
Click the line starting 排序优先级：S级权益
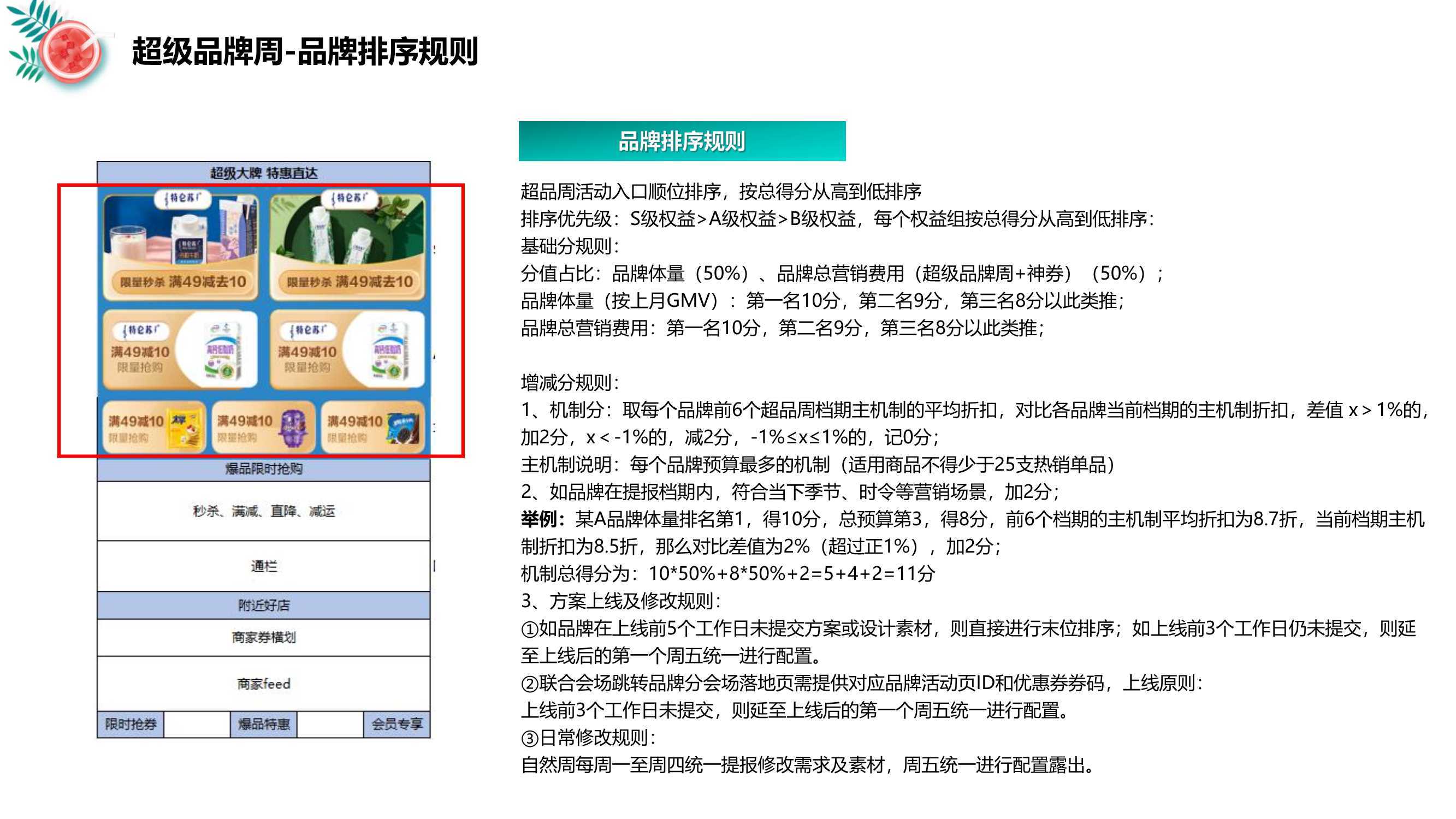pyautogui.click(x=837, y=219)
